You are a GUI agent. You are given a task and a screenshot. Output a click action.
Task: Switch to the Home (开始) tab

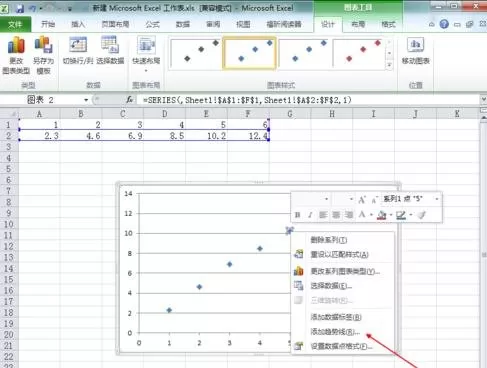point(48,24)
